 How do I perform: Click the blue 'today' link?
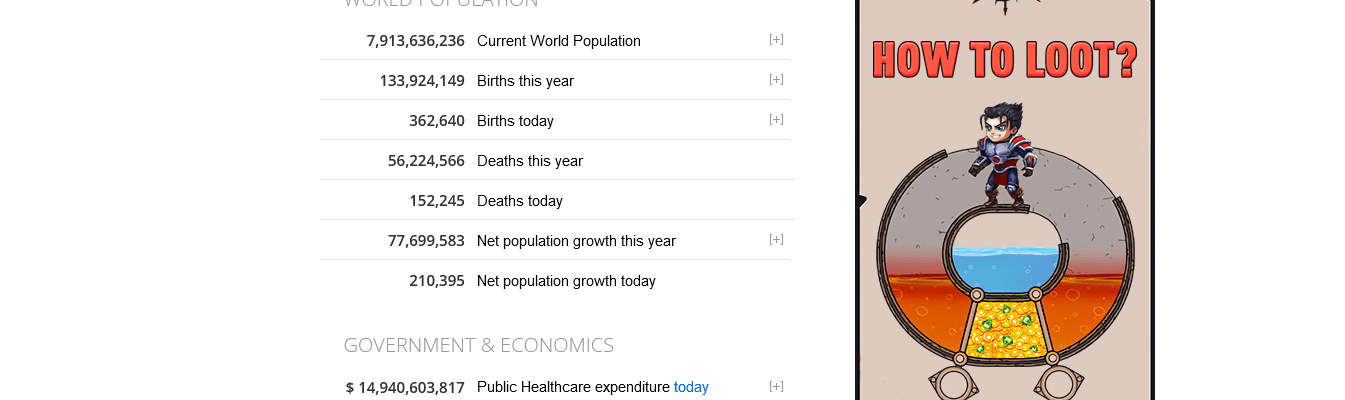[x=691, y=387]
